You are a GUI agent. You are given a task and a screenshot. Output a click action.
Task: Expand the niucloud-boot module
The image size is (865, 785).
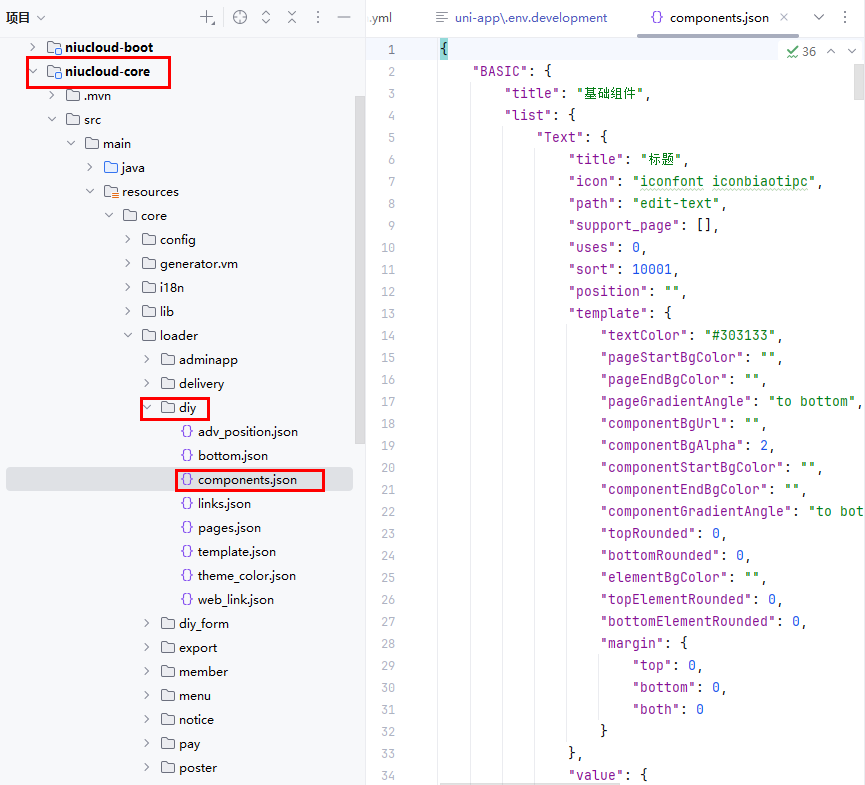(33, 47)
